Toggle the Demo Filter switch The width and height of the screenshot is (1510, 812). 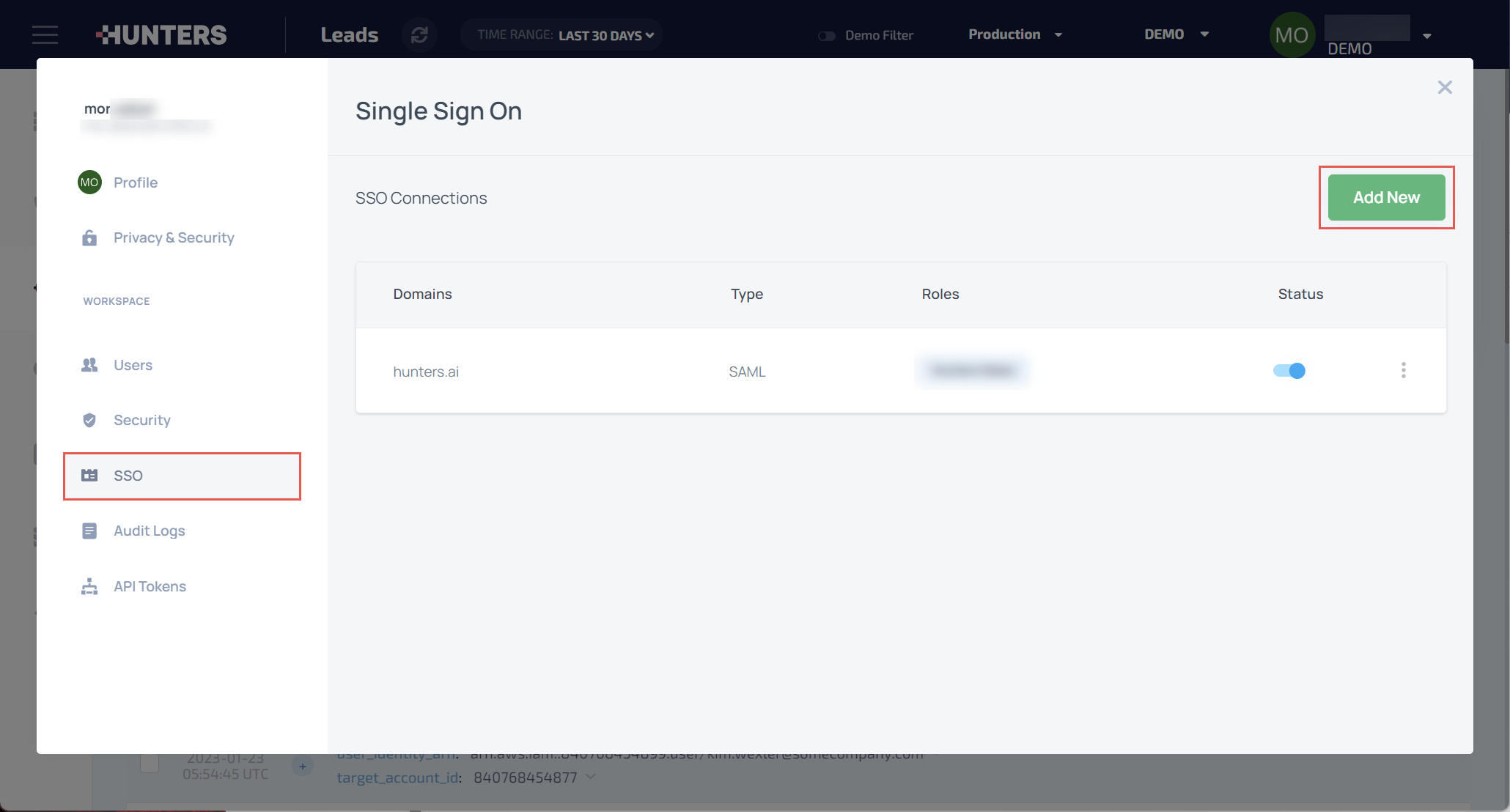coord(827,35)
